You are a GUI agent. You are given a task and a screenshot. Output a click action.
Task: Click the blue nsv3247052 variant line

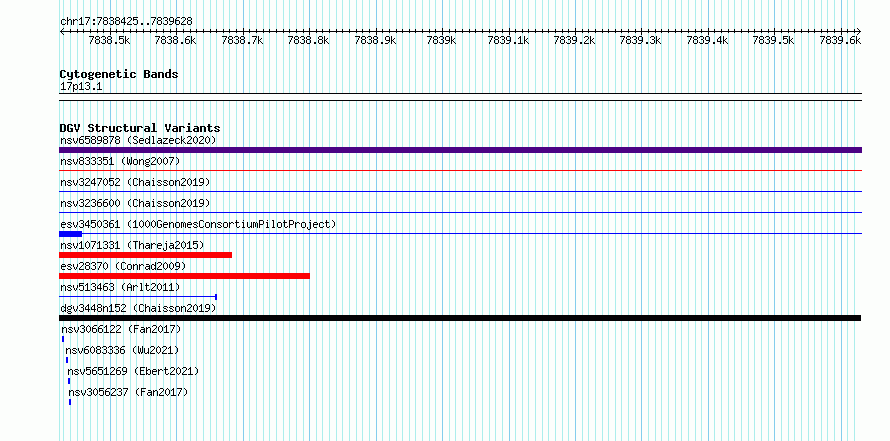(x=460, y=191)
